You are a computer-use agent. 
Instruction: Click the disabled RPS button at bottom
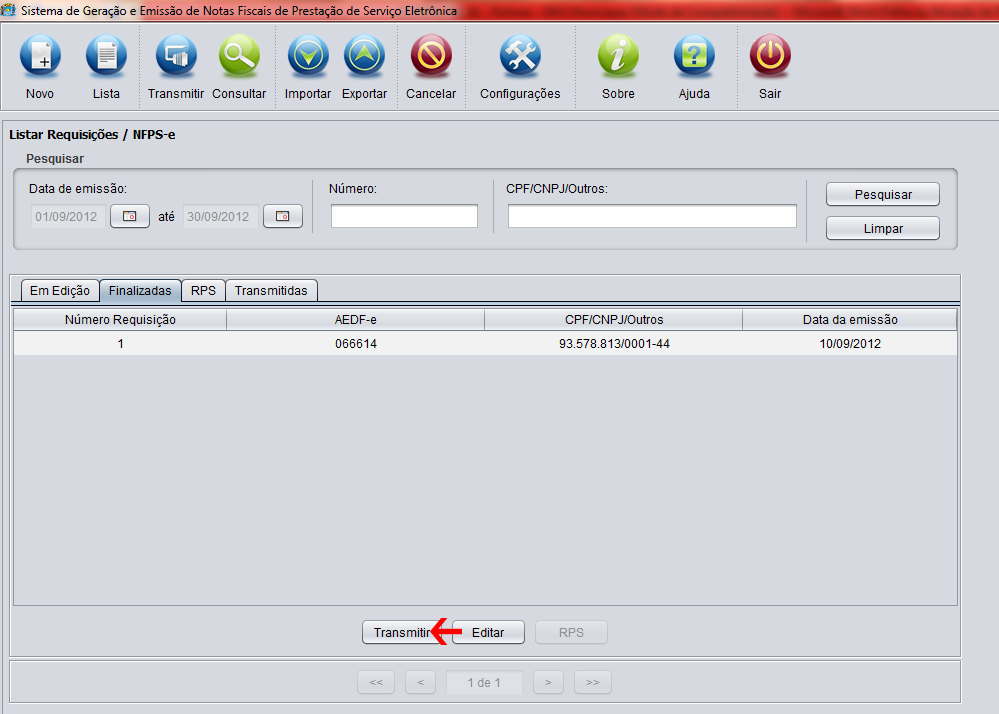[x=571, y=632]
